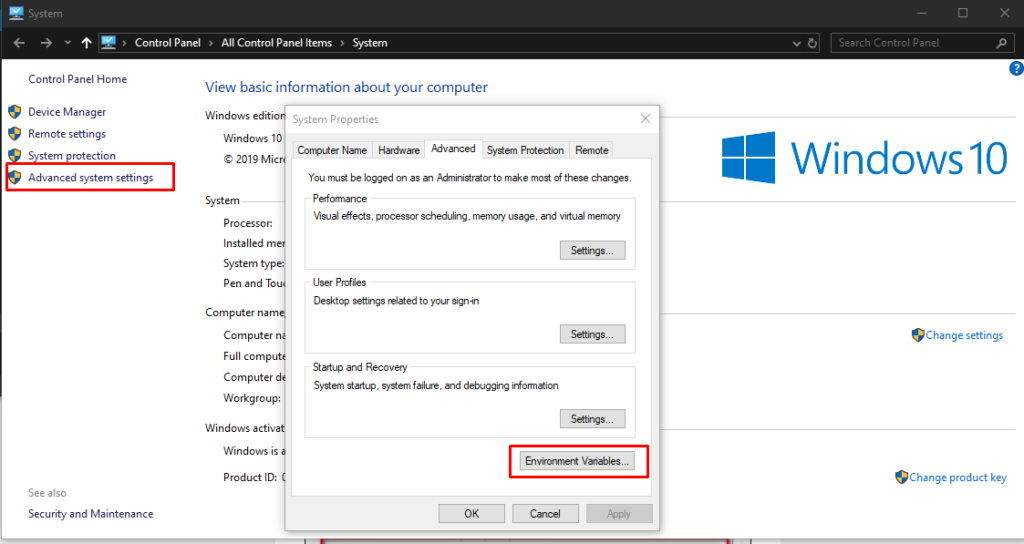
Task: Expand the chevron after All Control Panel Items
Action: pyautogui.click(x=342, y=43)
